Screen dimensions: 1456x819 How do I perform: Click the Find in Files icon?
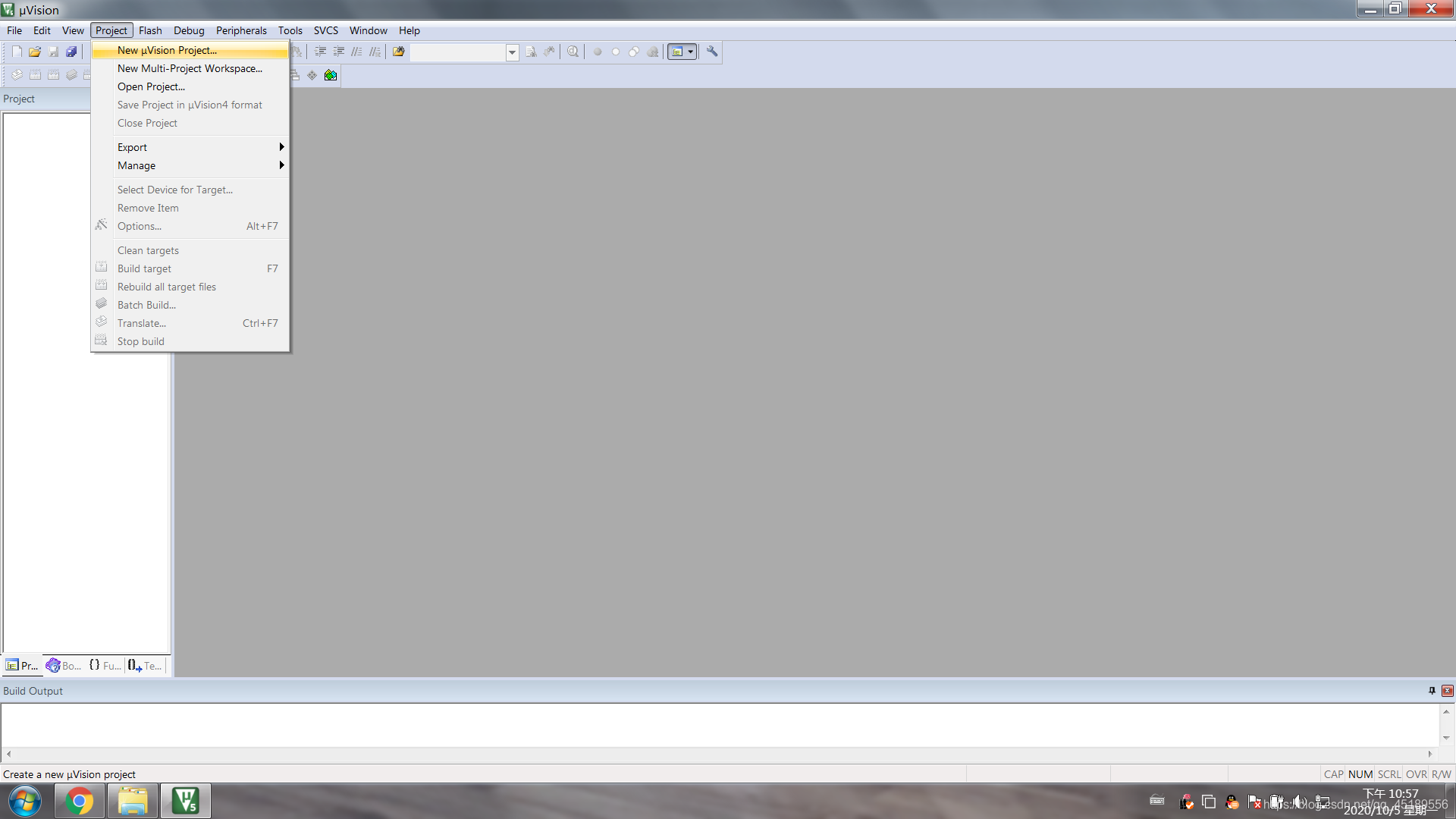tap(399, 52)
